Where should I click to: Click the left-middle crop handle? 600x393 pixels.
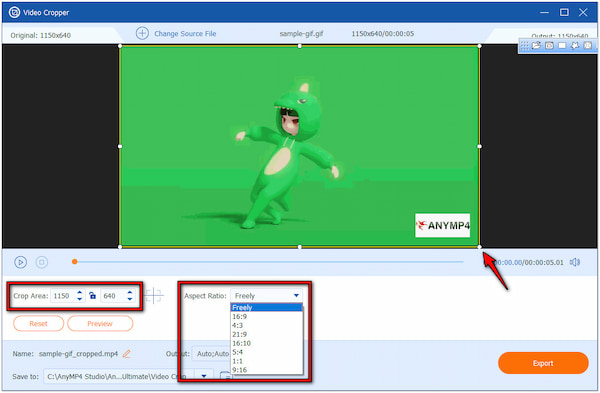[x=120, y=146]
